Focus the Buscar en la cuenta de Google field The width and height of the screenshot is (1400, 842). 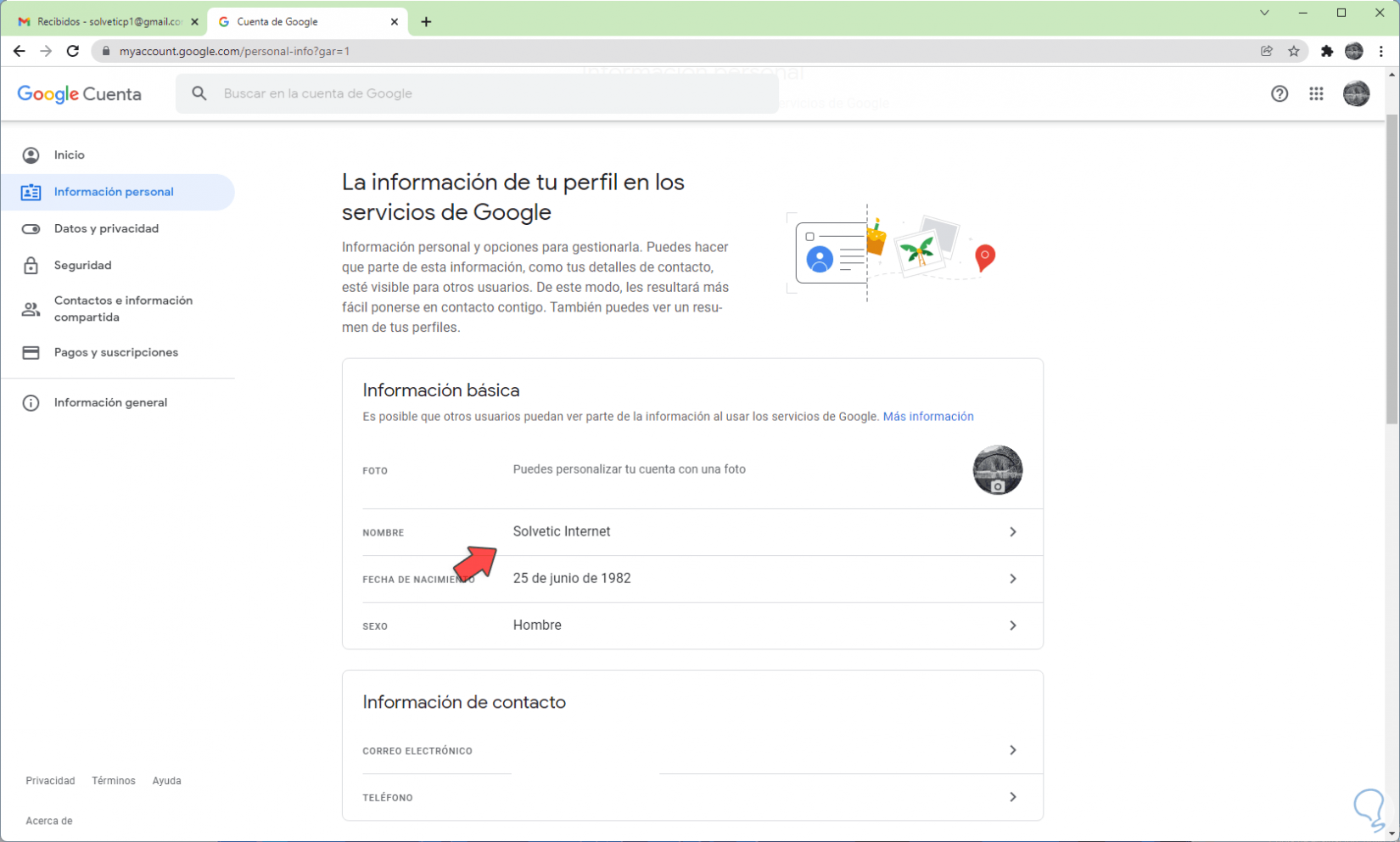(477, 93)
